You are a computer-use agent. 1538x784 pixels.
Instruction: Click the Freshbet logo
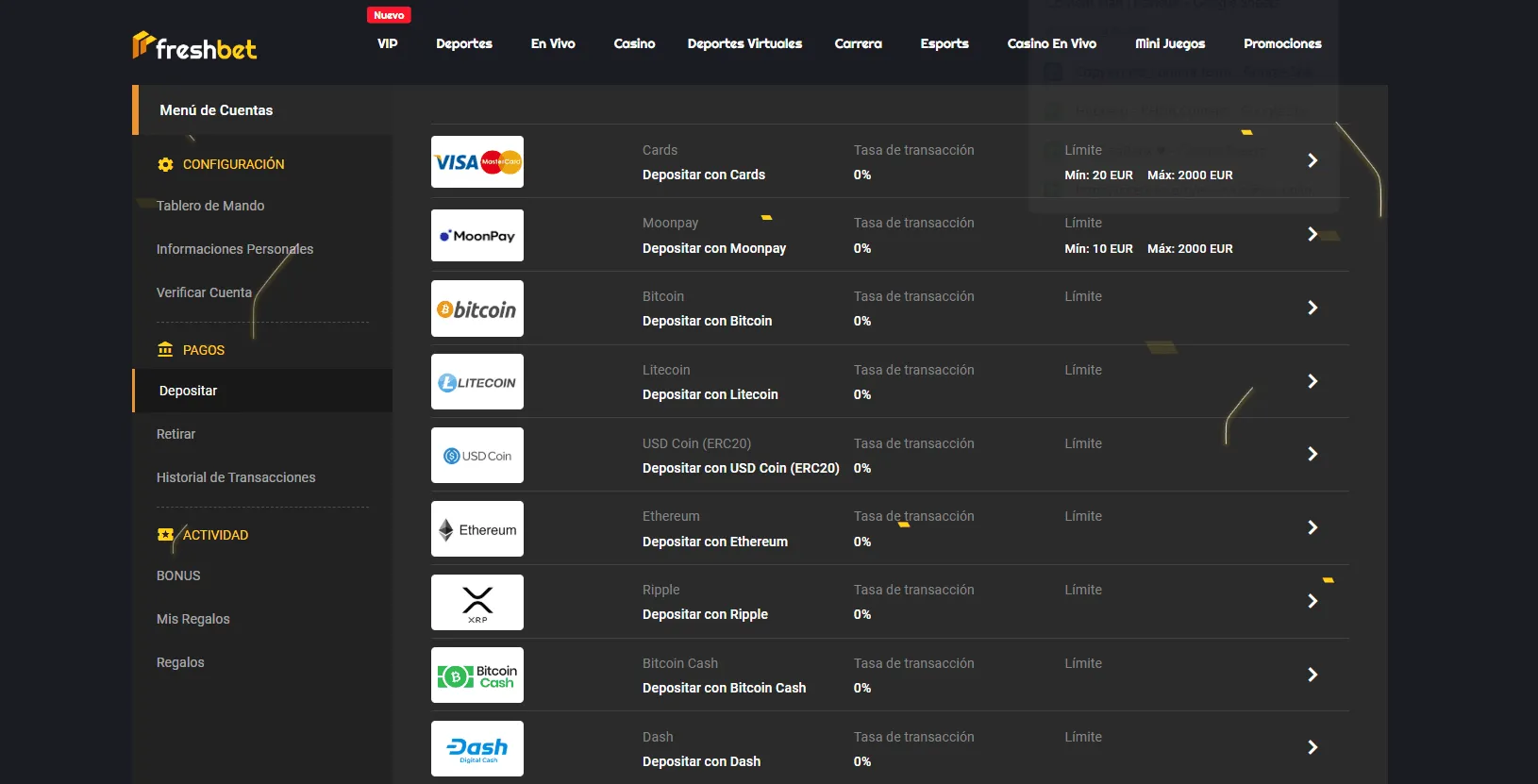[194, 45]
